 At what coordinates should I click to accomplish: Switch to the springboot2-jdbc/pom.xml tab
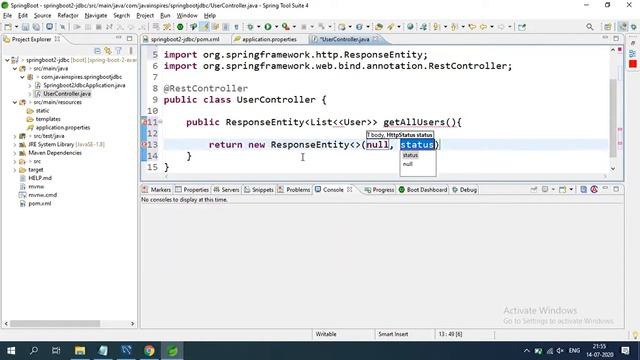point(184,39)
